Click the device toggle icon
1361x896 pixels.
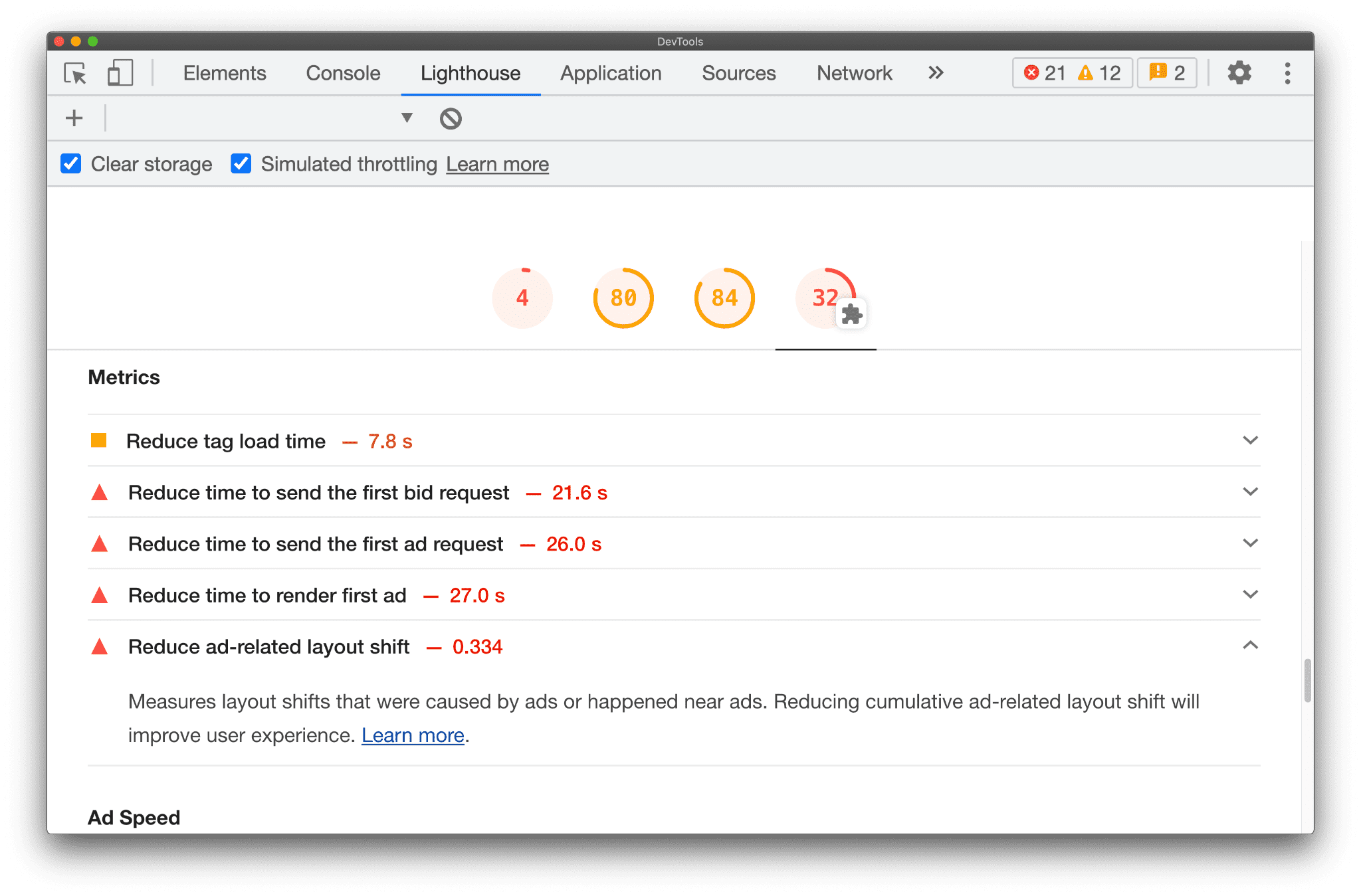118,72
